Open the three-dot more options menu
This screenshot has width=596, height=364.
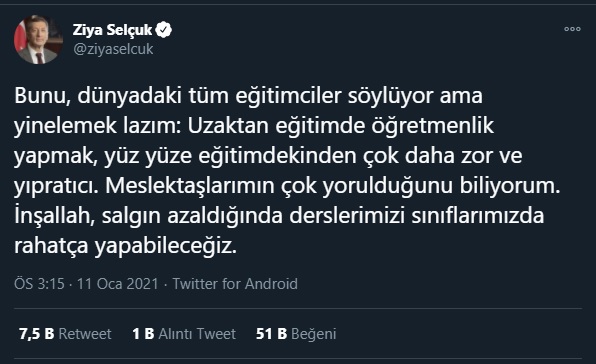point(572,29)
